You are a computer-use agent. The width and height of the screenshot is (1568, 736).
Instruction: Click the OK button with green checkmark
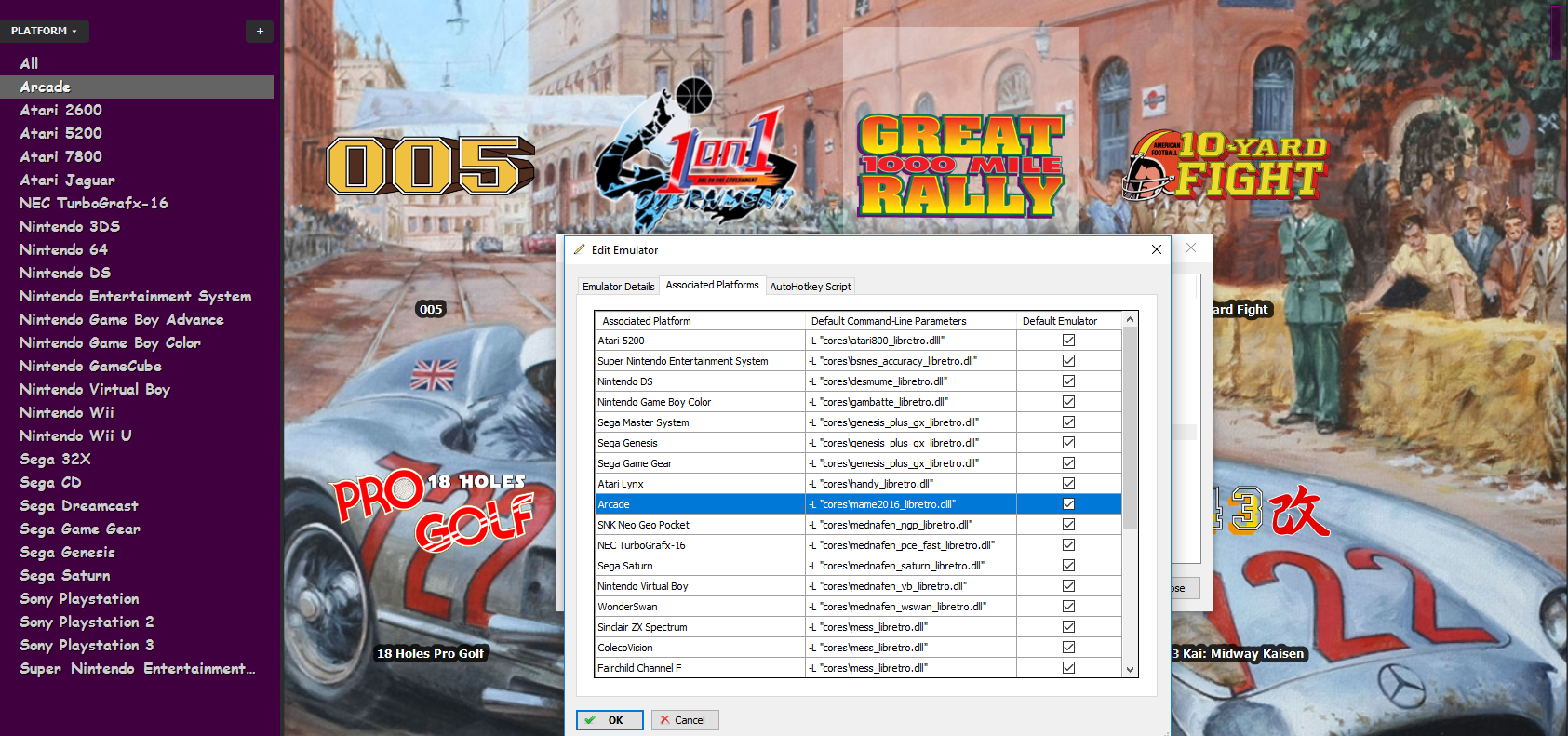pyautogui.click(x=610, y=720)
